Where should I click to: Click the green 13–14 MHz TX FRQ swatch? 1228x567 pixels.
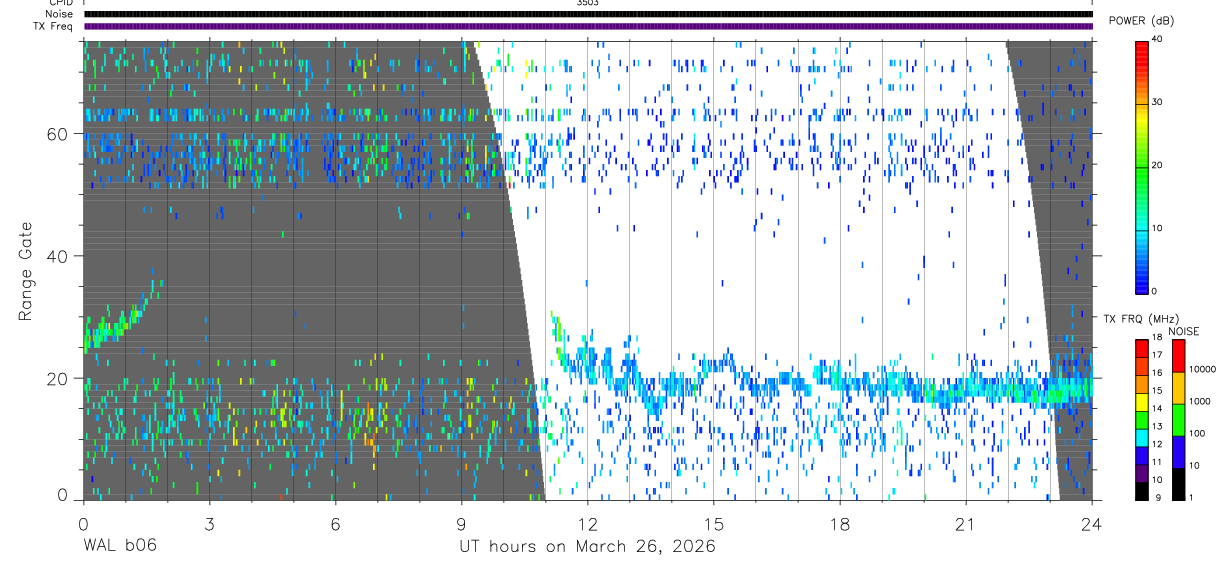[x=1141, y=420]
